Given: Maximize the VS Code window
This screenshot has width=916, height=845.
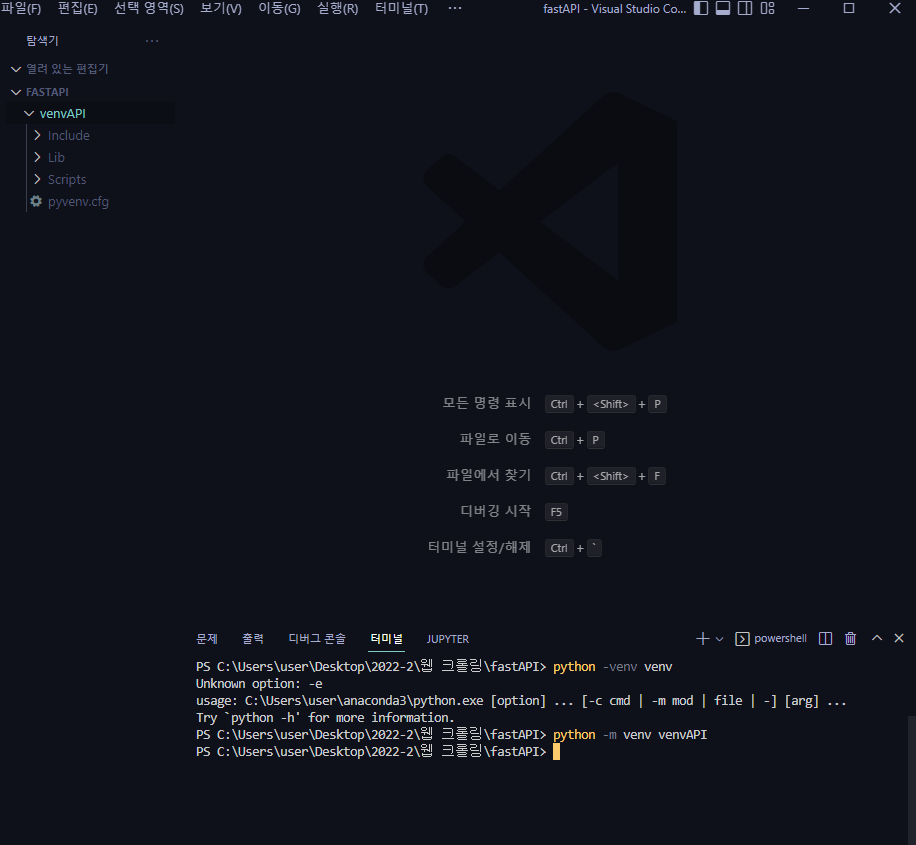Looking at the screenshot, I should [x=849, y=8].
